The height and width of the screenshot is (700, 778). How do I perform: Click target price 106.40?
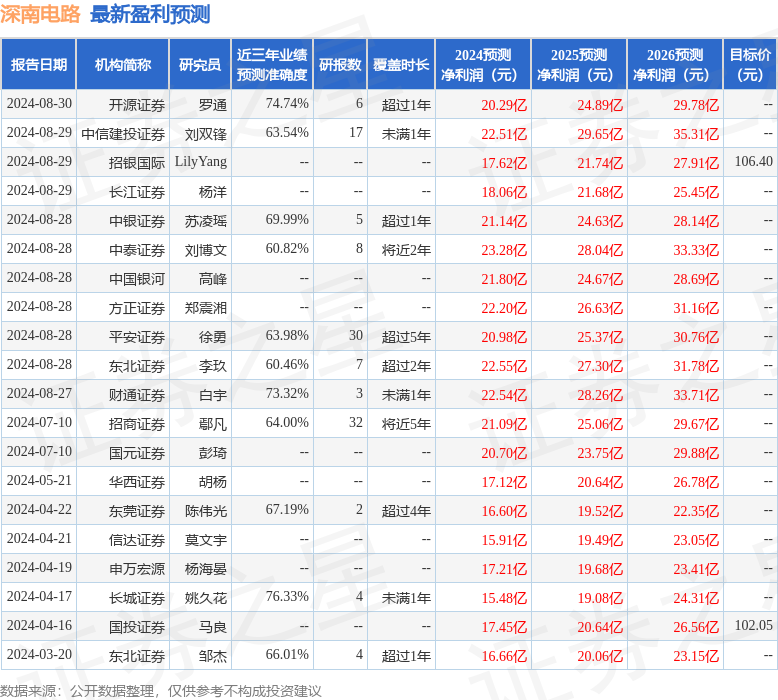(753, 162)
